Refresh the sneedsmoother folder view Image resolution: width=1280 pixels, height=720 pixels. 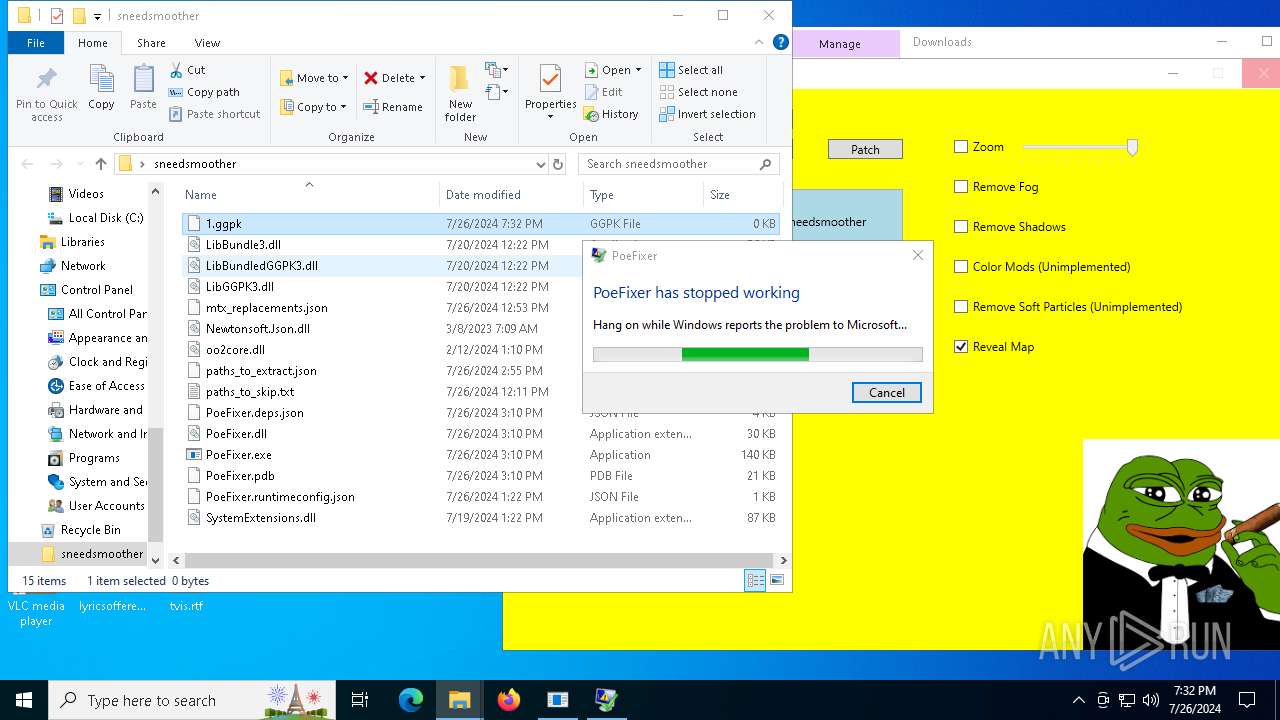[558, 164]
